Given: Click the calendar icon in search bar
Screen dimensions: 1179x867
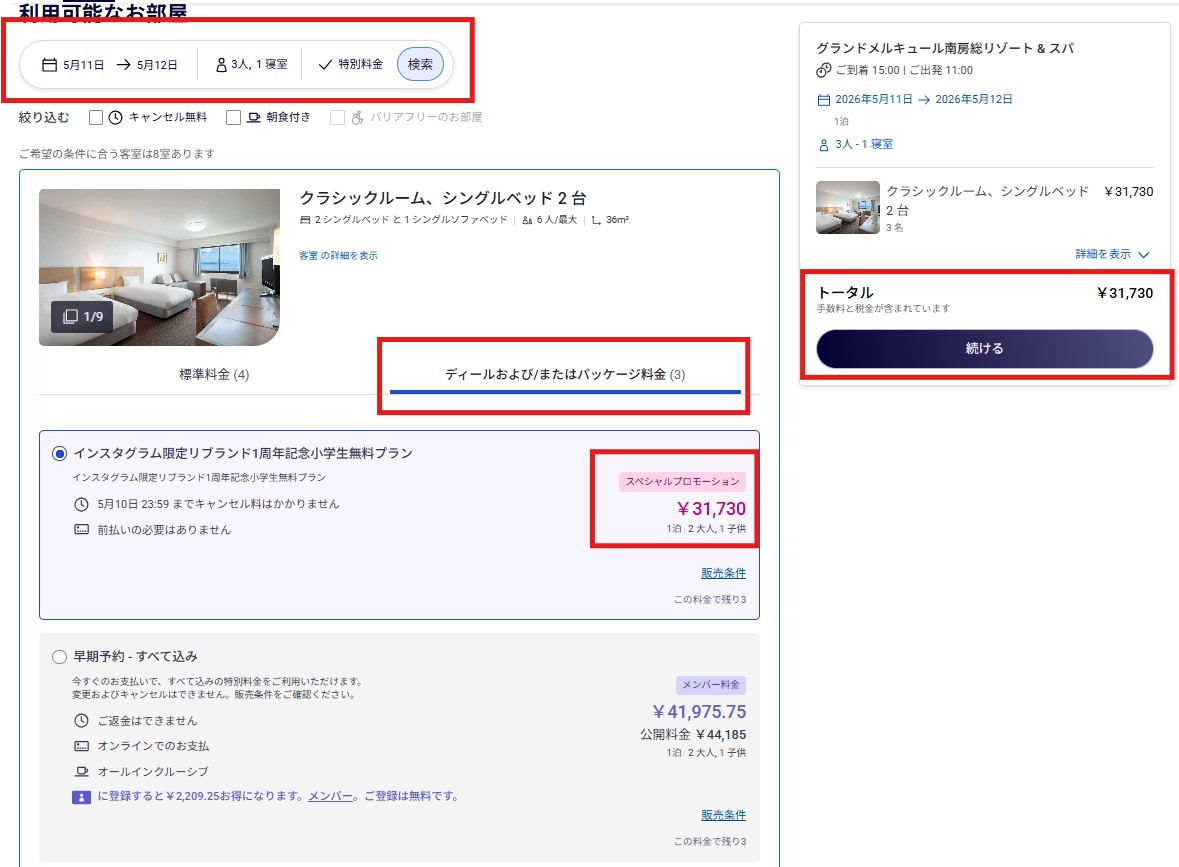Looking at the screenshot, I should [x=49, y=65].
